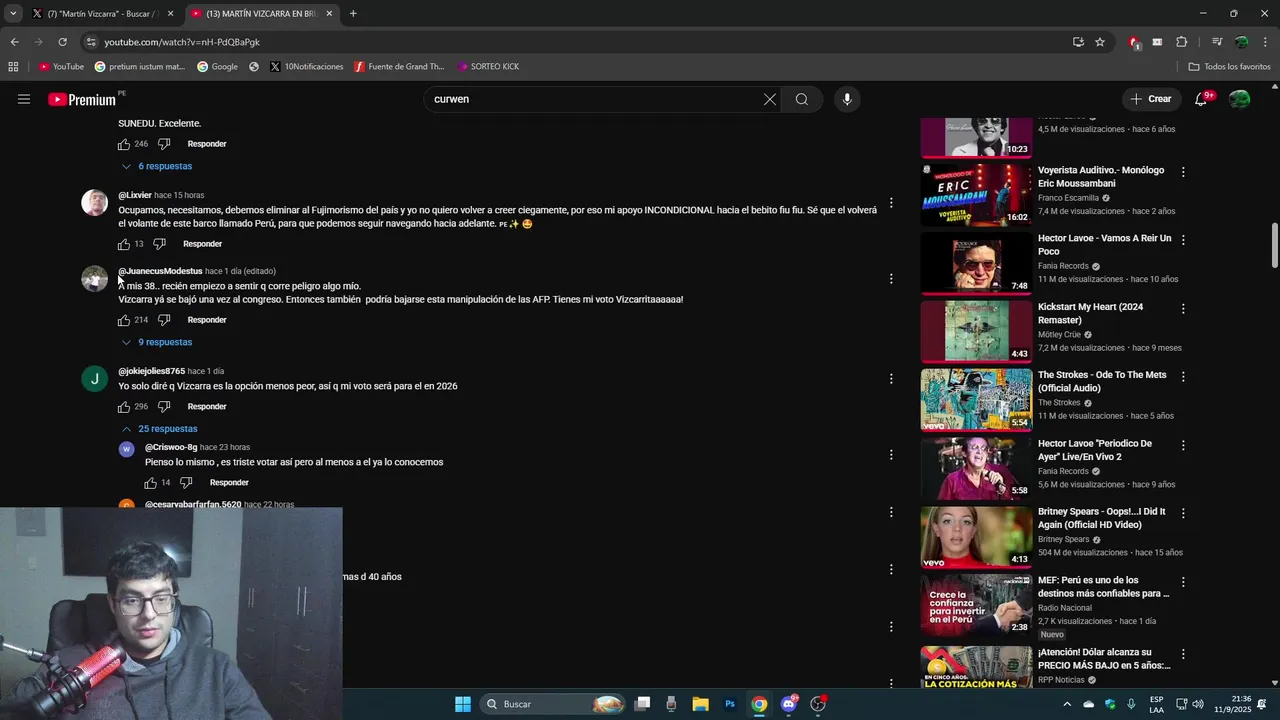Reply to the @JuanecusModestus comment
This screenshot has height=720, width=1280.
click(207, 320)
